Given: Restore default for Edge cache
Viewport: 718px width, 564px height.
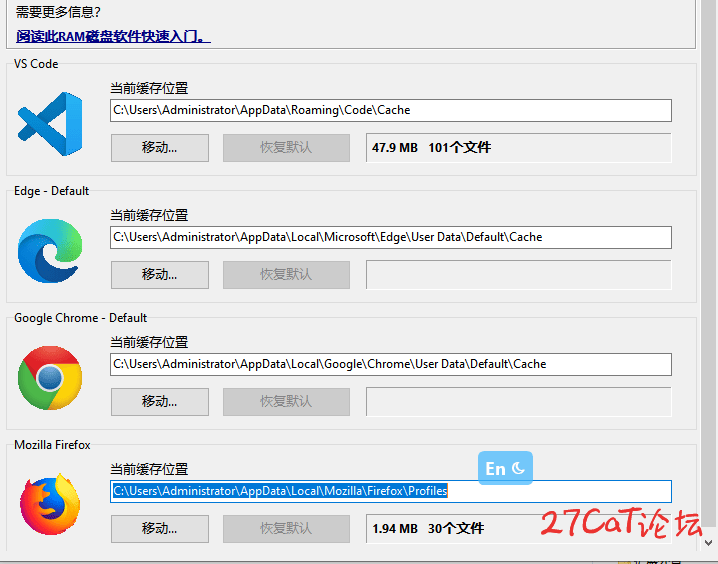Looking at the screenshot, I should 286,275.
